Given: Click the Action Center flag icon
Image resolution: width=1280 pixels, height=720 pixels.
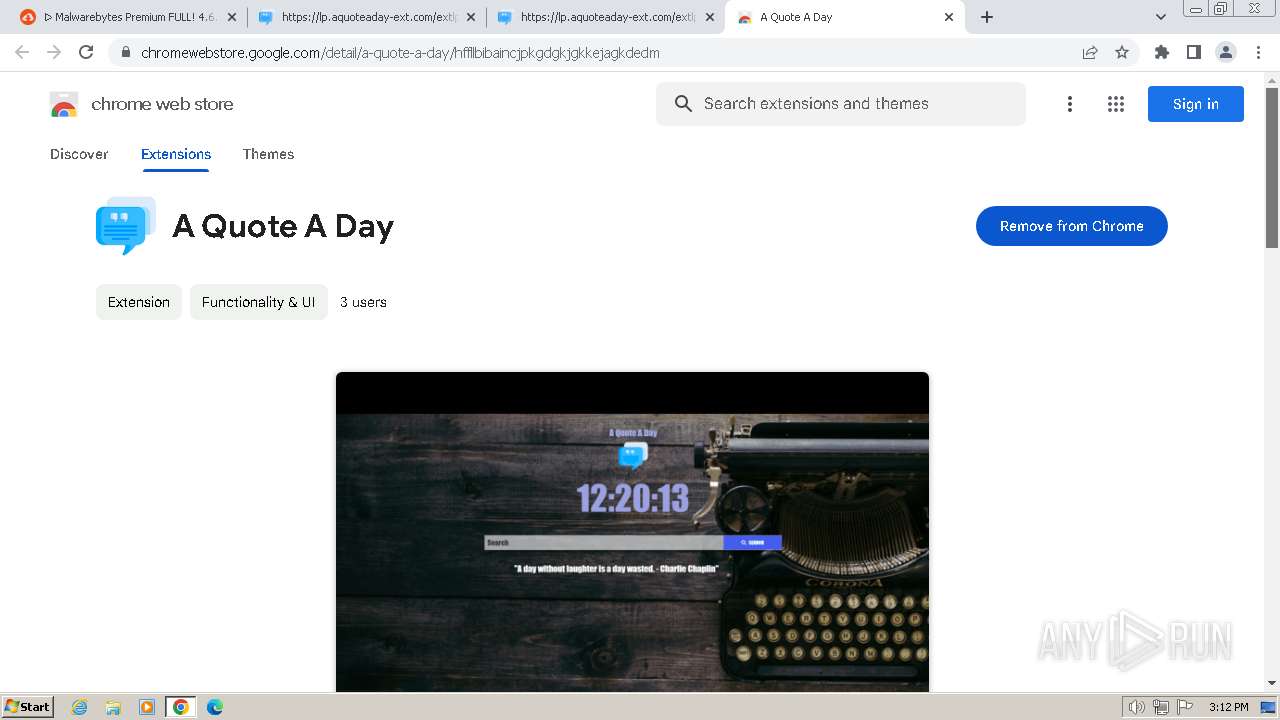Looking at the screenshot, I should (x=1185, y=707).
